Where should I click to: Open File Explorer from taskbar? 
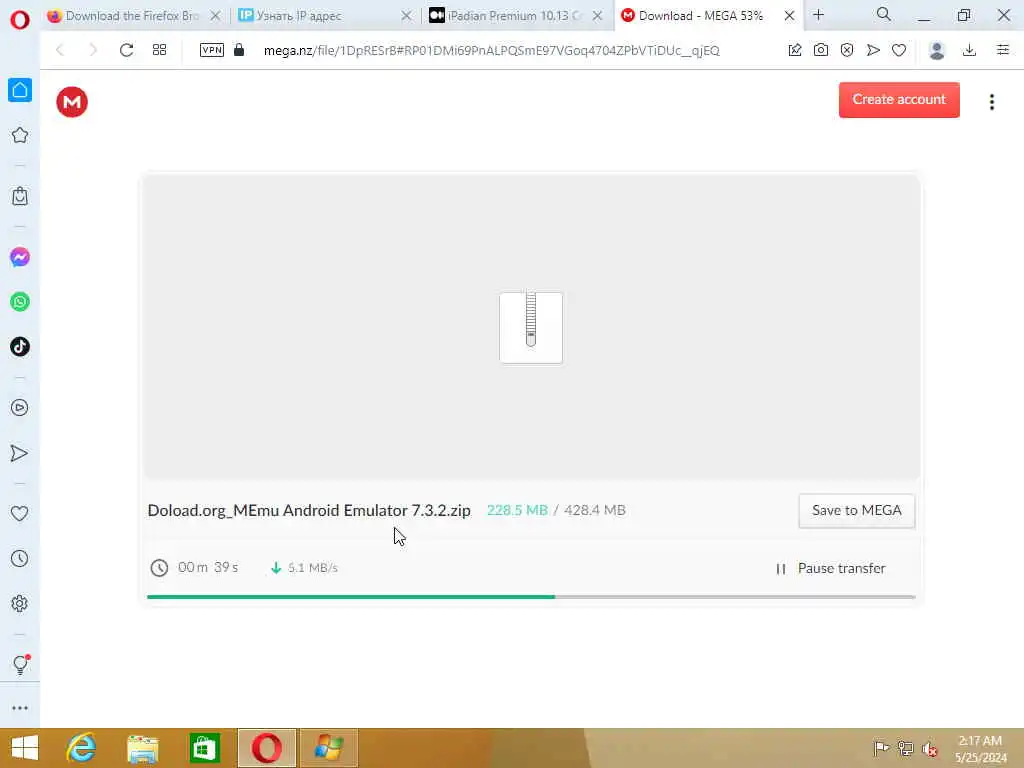click(x=142, y=748)
